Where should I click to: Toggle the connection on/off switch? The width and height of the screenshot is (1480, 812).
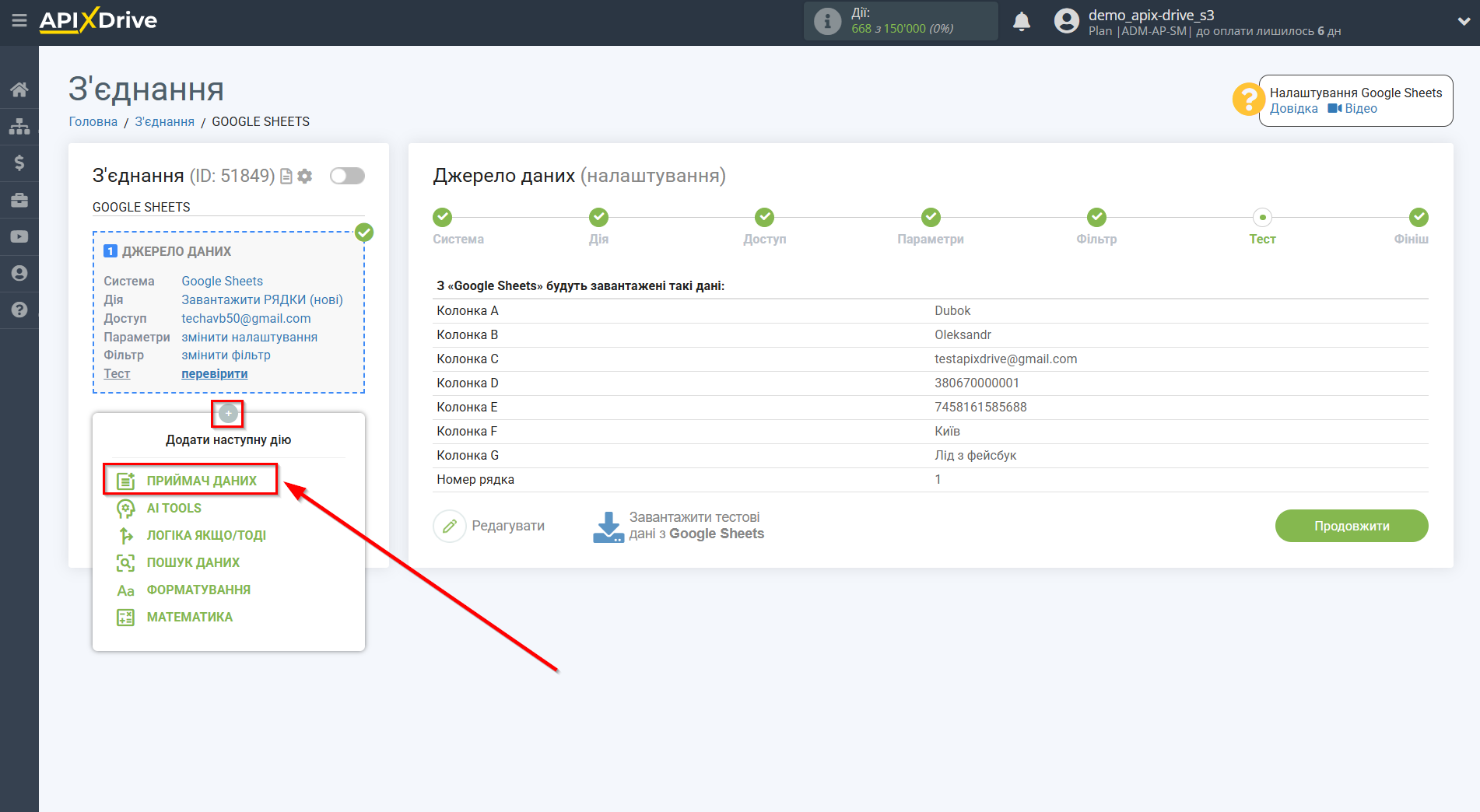[347, 176]
